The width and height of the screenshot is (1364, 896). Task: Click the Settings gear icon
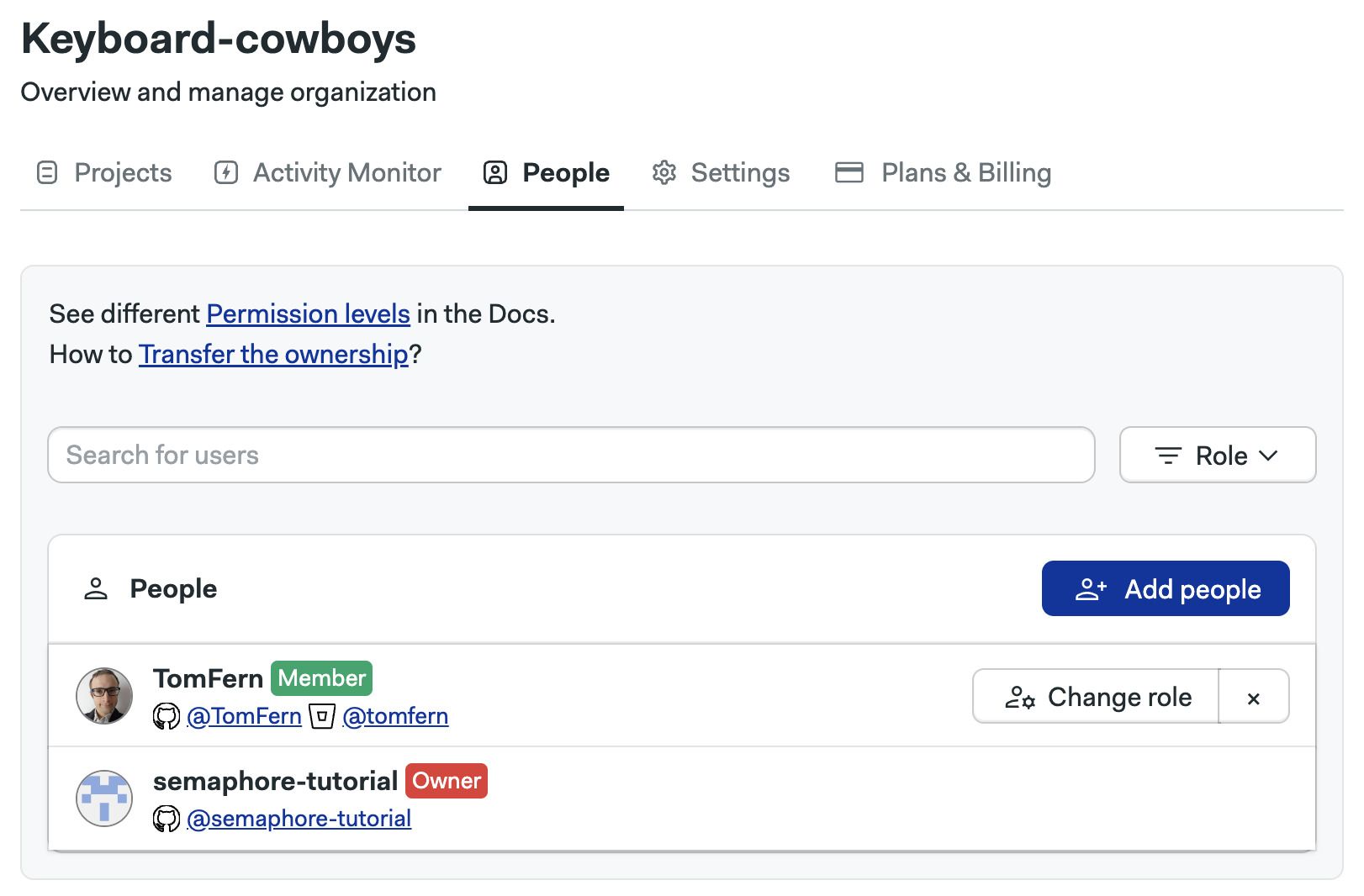point(664,172)
